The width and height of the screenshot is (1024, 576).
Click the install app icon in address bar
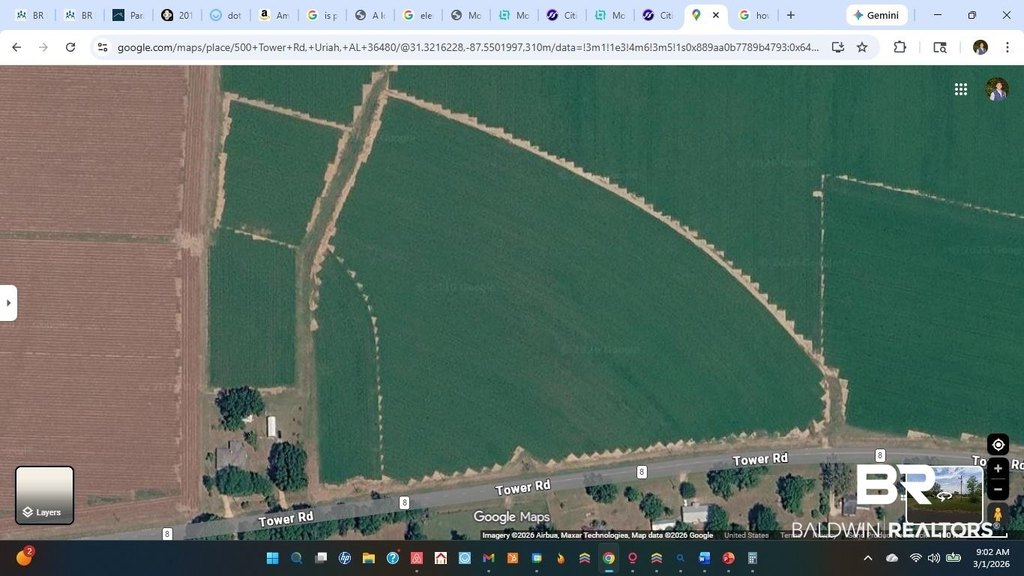838,47
